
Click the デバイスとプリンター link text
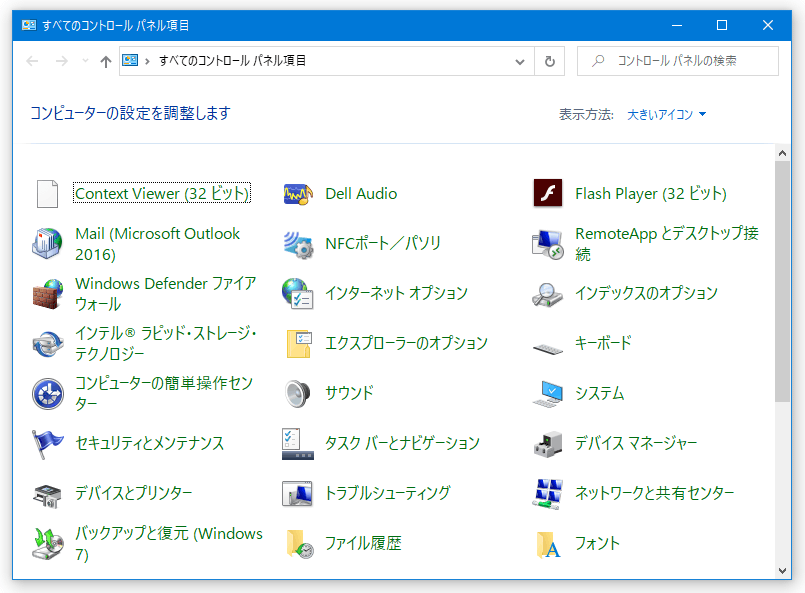coord(133,492)
